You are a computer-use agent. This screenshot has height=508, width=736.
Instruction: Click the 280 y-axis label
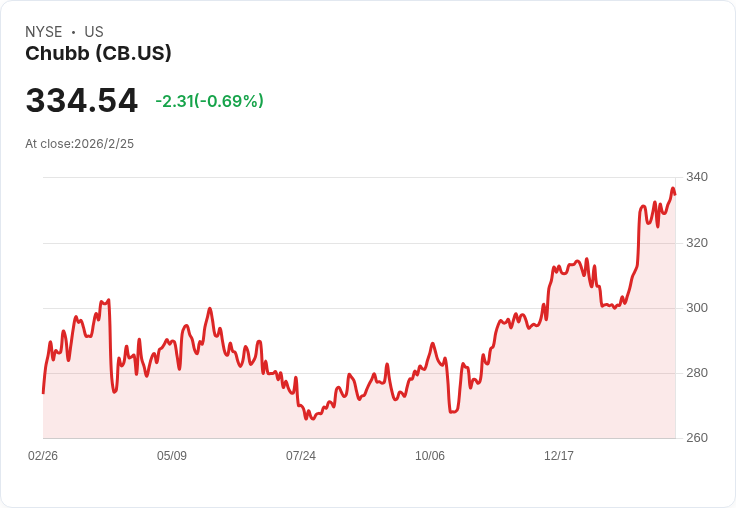pyautogui.click(x=696, y=373)
